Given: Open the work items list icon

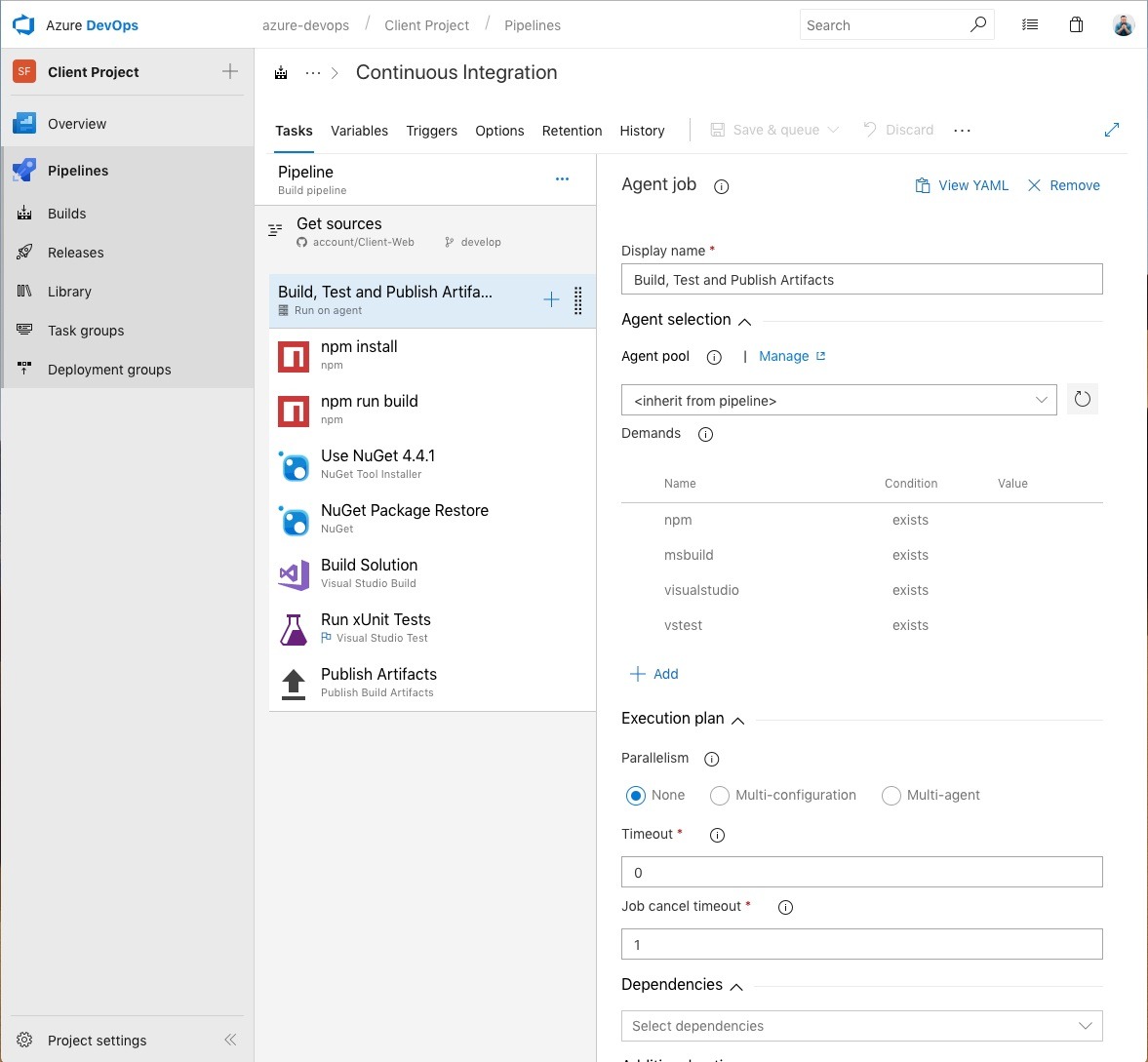Looking at the screenshot, I should pos(1030,25).
